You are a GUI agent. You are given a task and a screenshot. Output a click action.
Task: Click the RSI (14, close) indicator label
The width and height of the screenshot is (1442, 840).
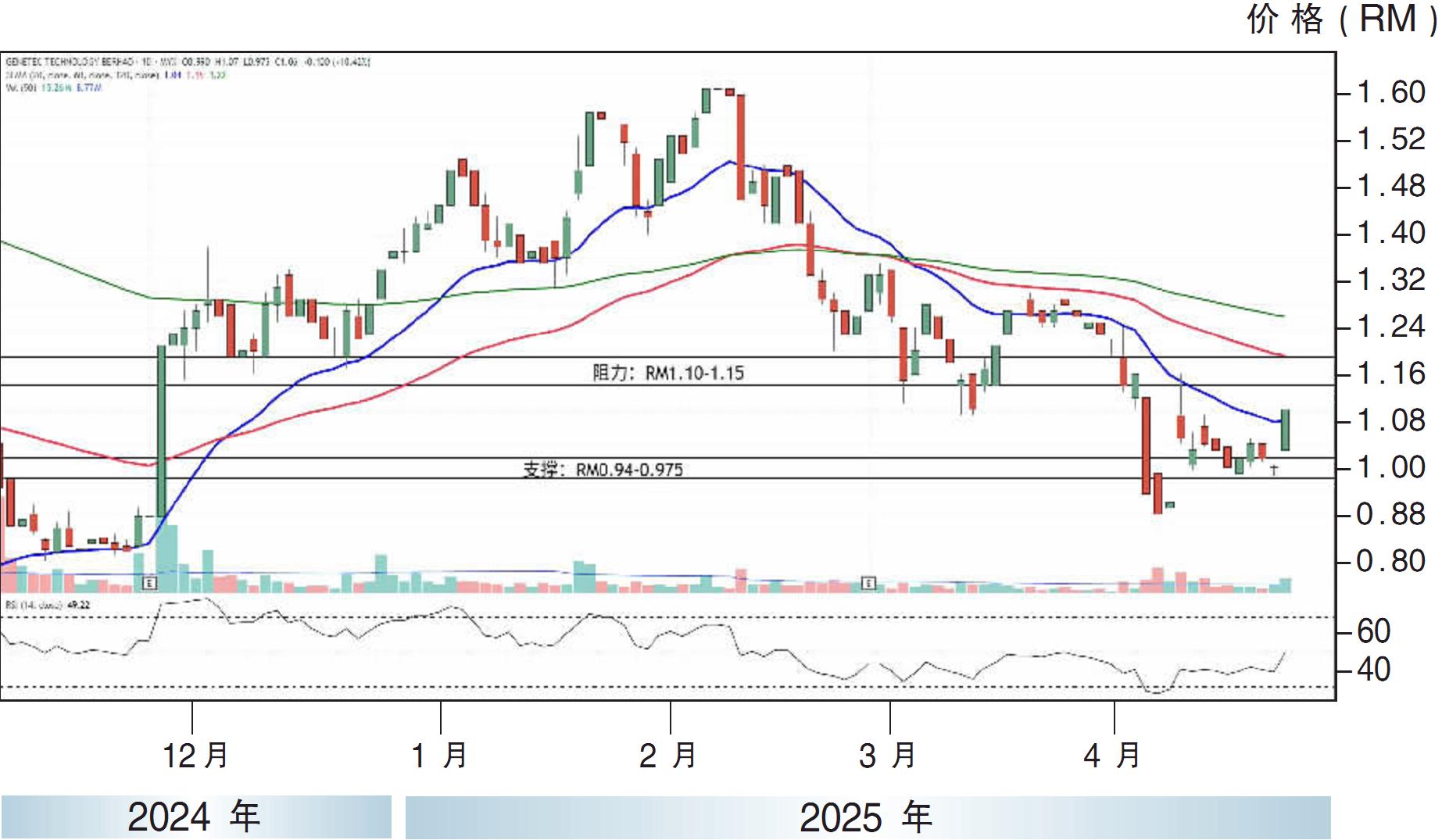pos(34,605)
